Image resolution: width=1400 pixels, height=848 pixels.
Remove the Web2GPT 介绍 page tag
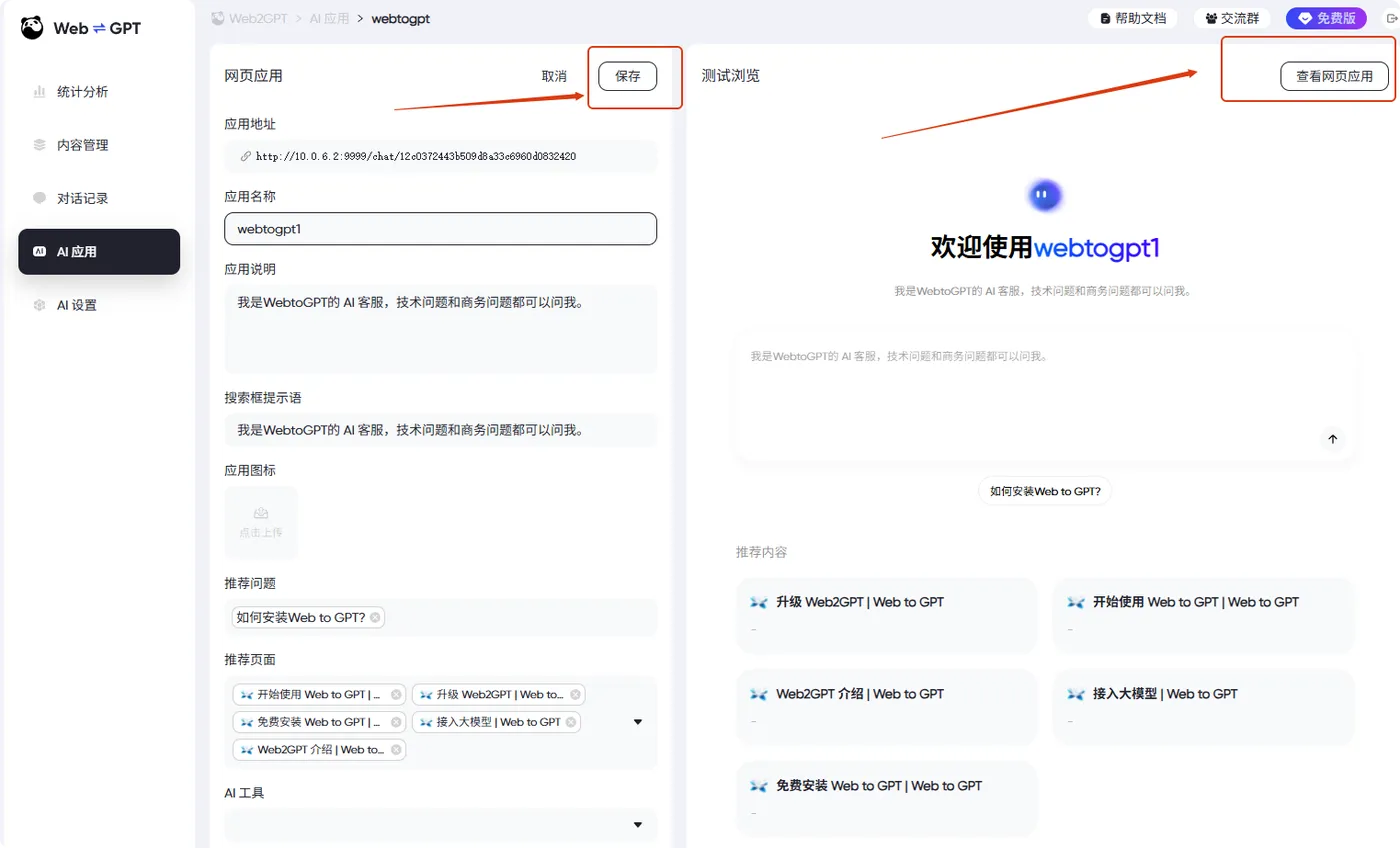[396, 750]
